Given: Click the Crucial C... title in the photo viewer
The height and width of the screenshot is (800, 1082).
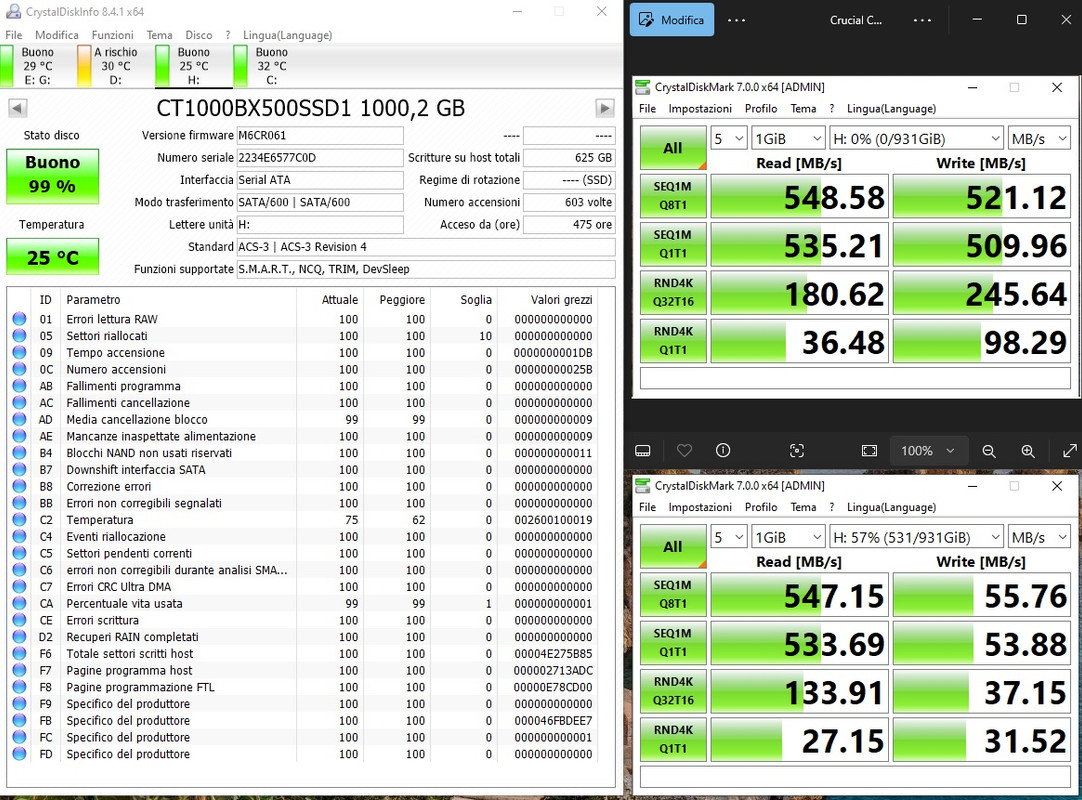Looking at the screenshot, I should (856, 20).
